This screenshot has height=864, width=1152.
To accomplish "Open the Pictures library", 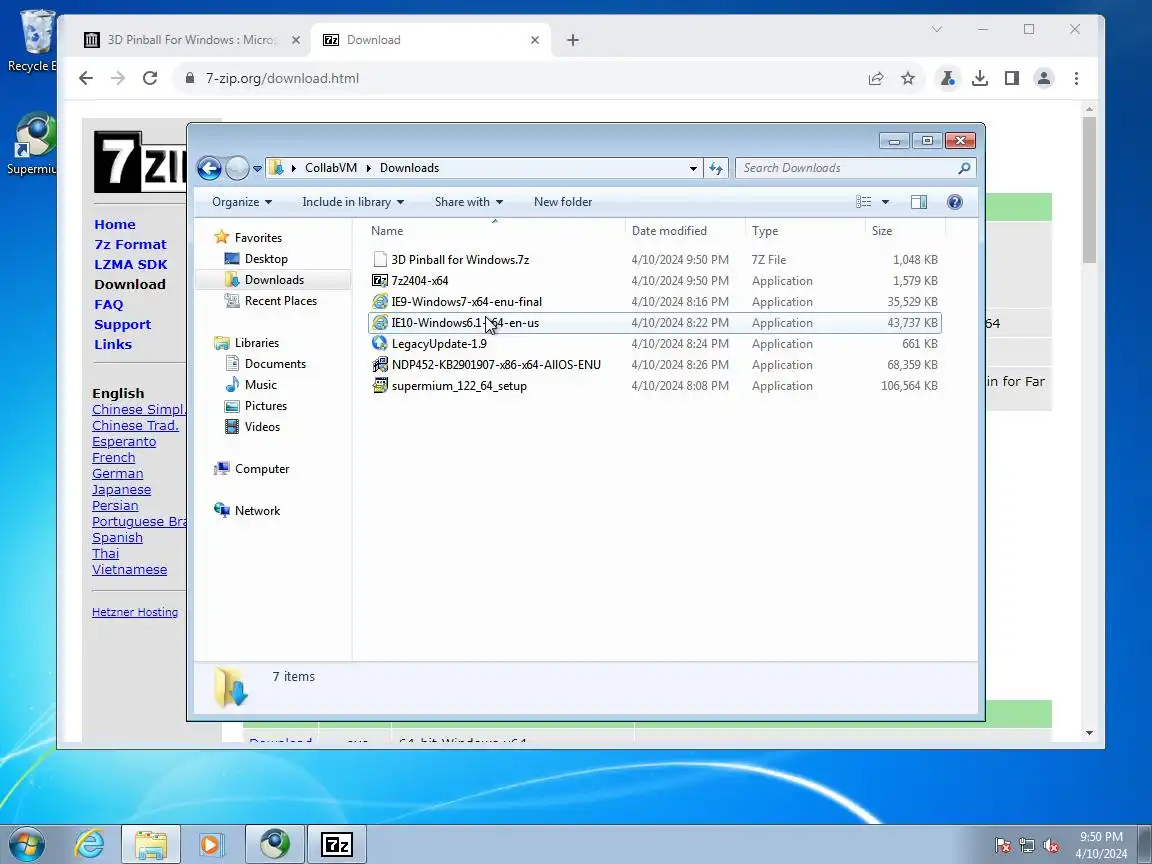I will [x=265, y=406].
